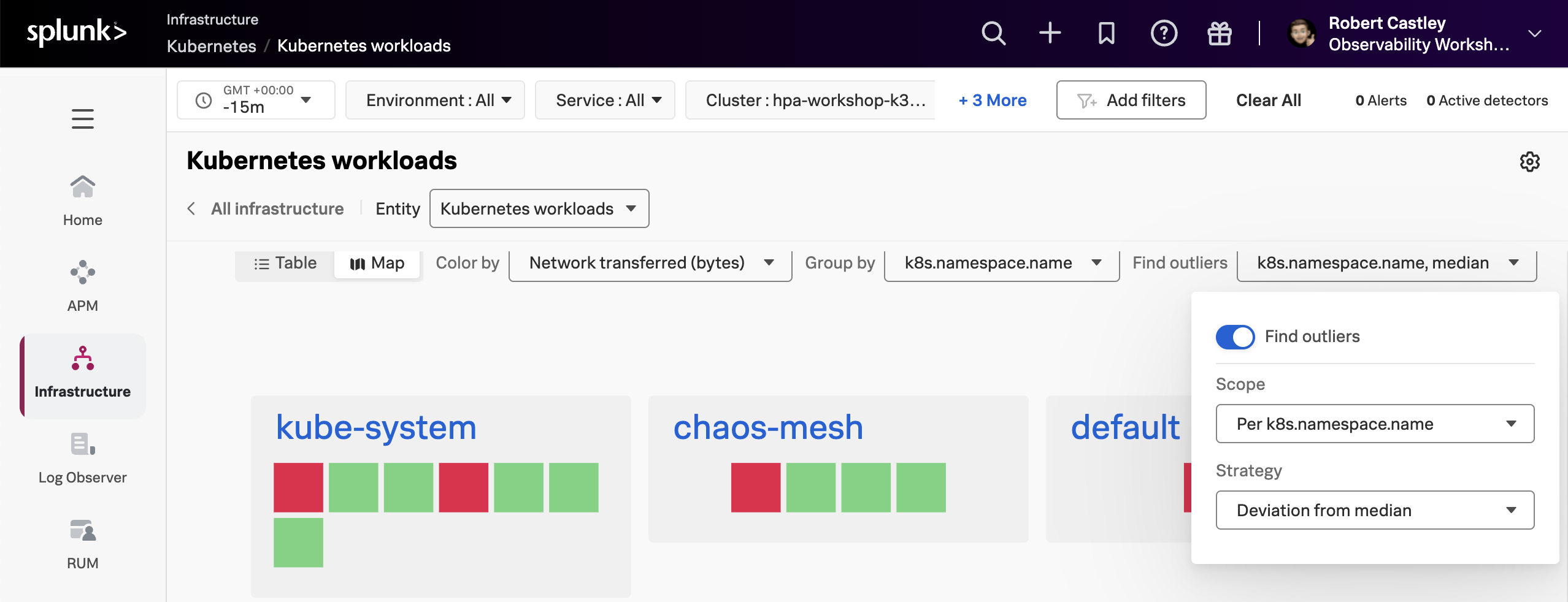Expand the + 3 More filters
This screenshot has width=1568, height=602.
(991, 100)
